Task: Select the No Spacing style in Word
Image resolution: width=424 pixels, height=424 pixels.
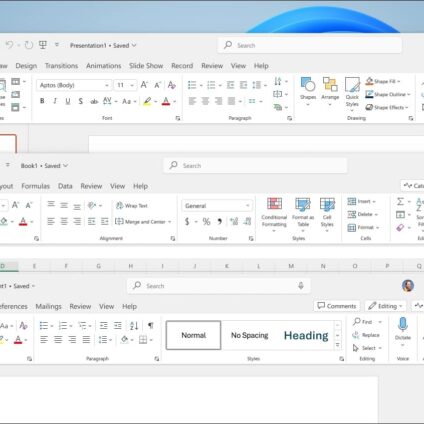Action: click(x=250, y=335)
